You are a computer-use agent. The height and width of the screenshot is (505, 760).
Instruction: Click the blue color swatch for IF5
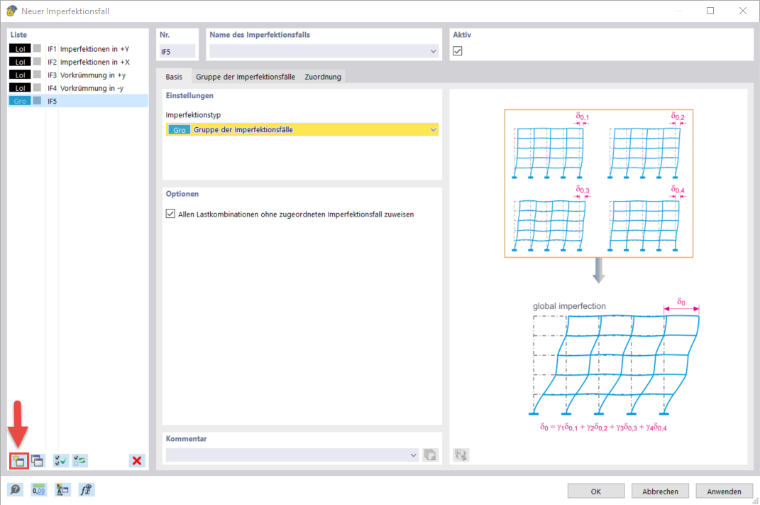click(x=37, y=101)
